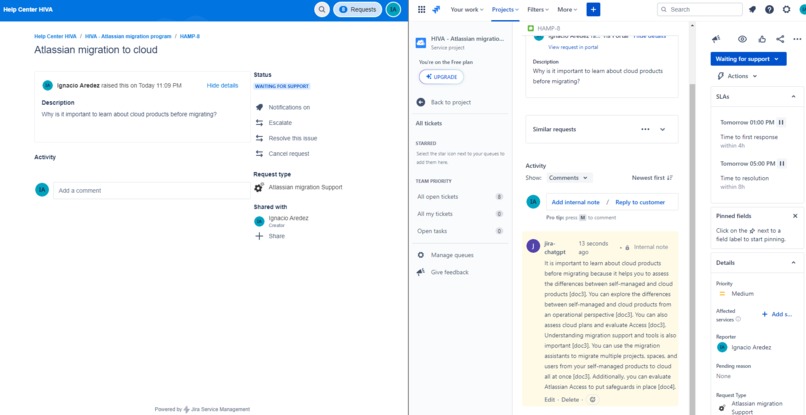Click Add internal note
Image resolution: width=806 pixels, height=415 pixels.
pos(575,203)
